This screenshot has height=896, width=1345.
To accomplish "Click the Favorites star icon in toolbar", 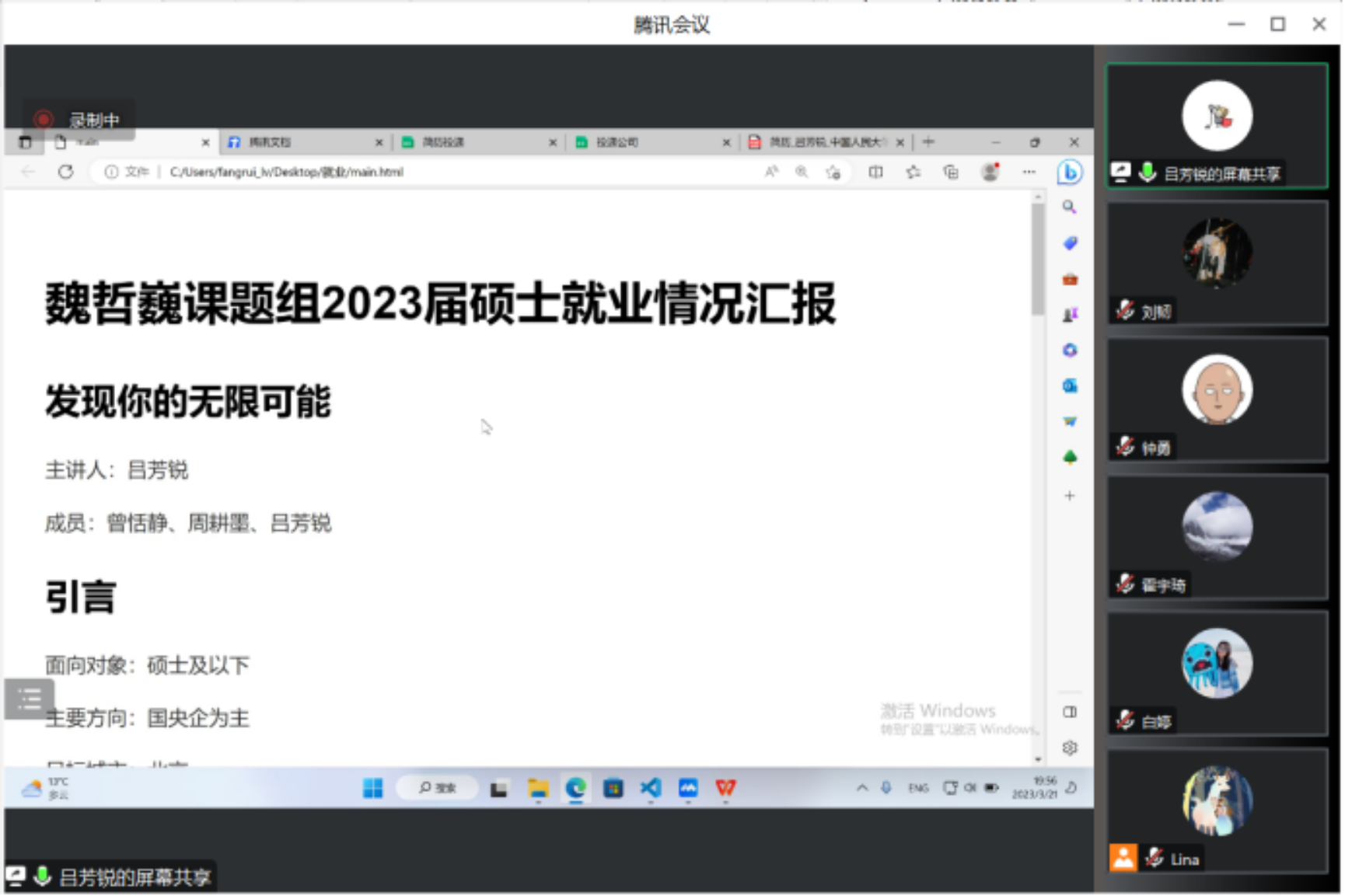I will click(913, 173).
